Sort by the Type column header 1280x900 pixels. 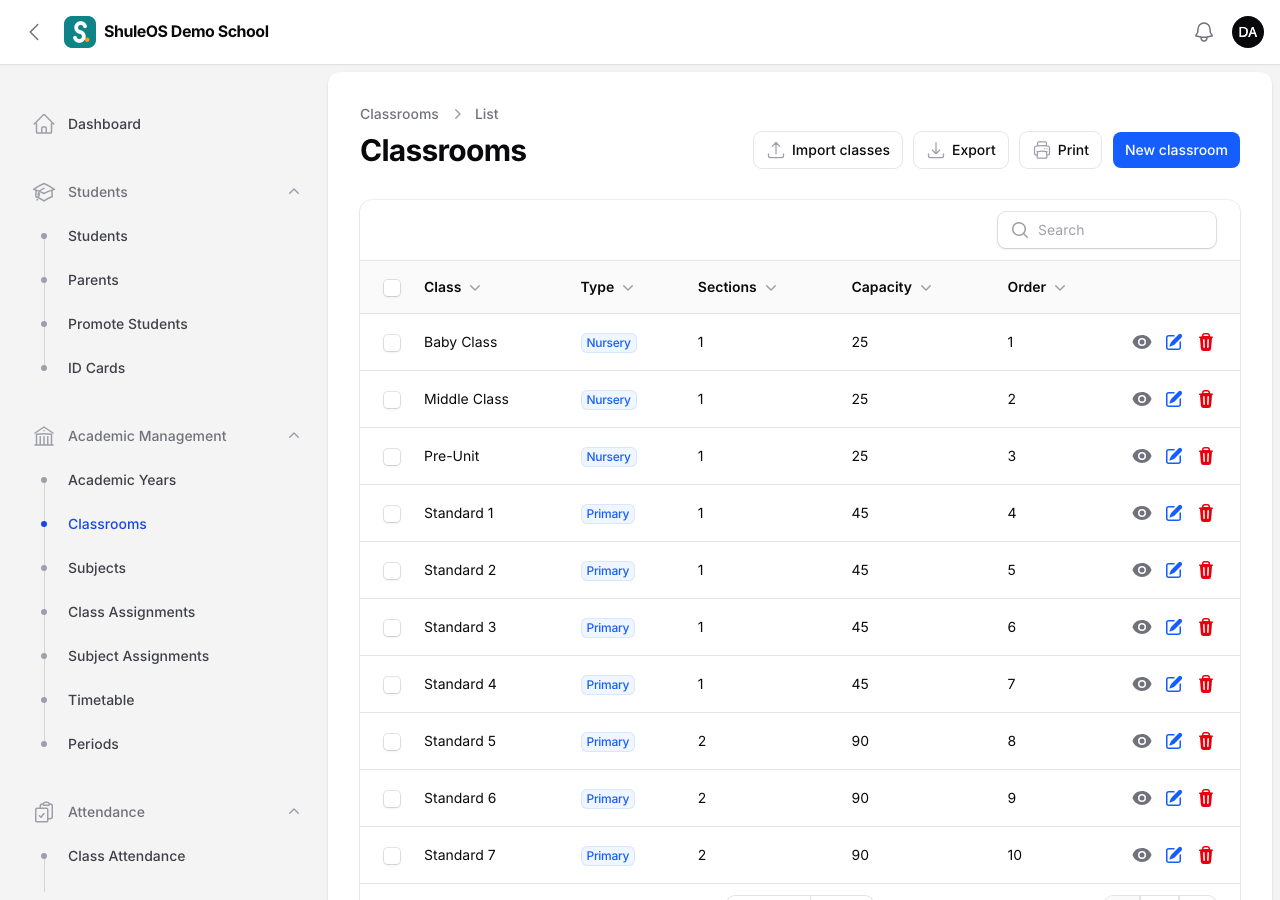pos(607,287)
